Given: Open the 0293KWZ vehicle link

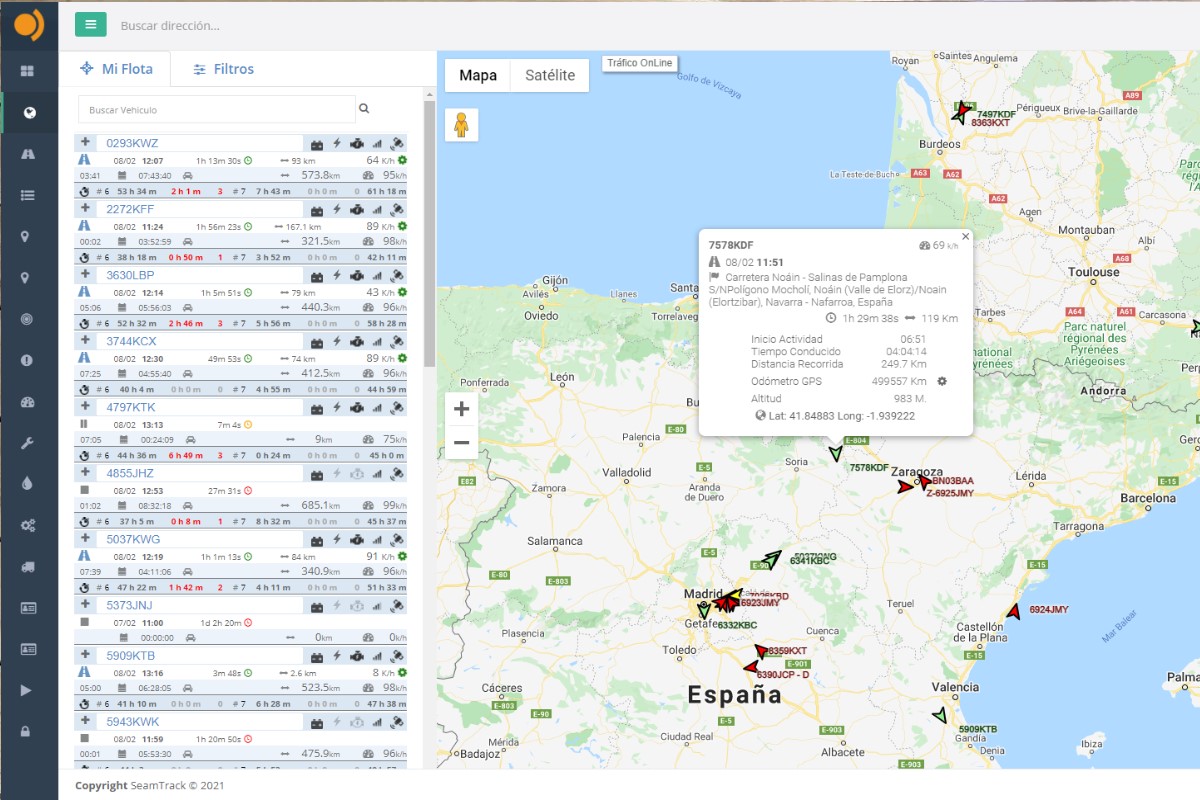Looking at the screenshot, I should click(132, 143).
